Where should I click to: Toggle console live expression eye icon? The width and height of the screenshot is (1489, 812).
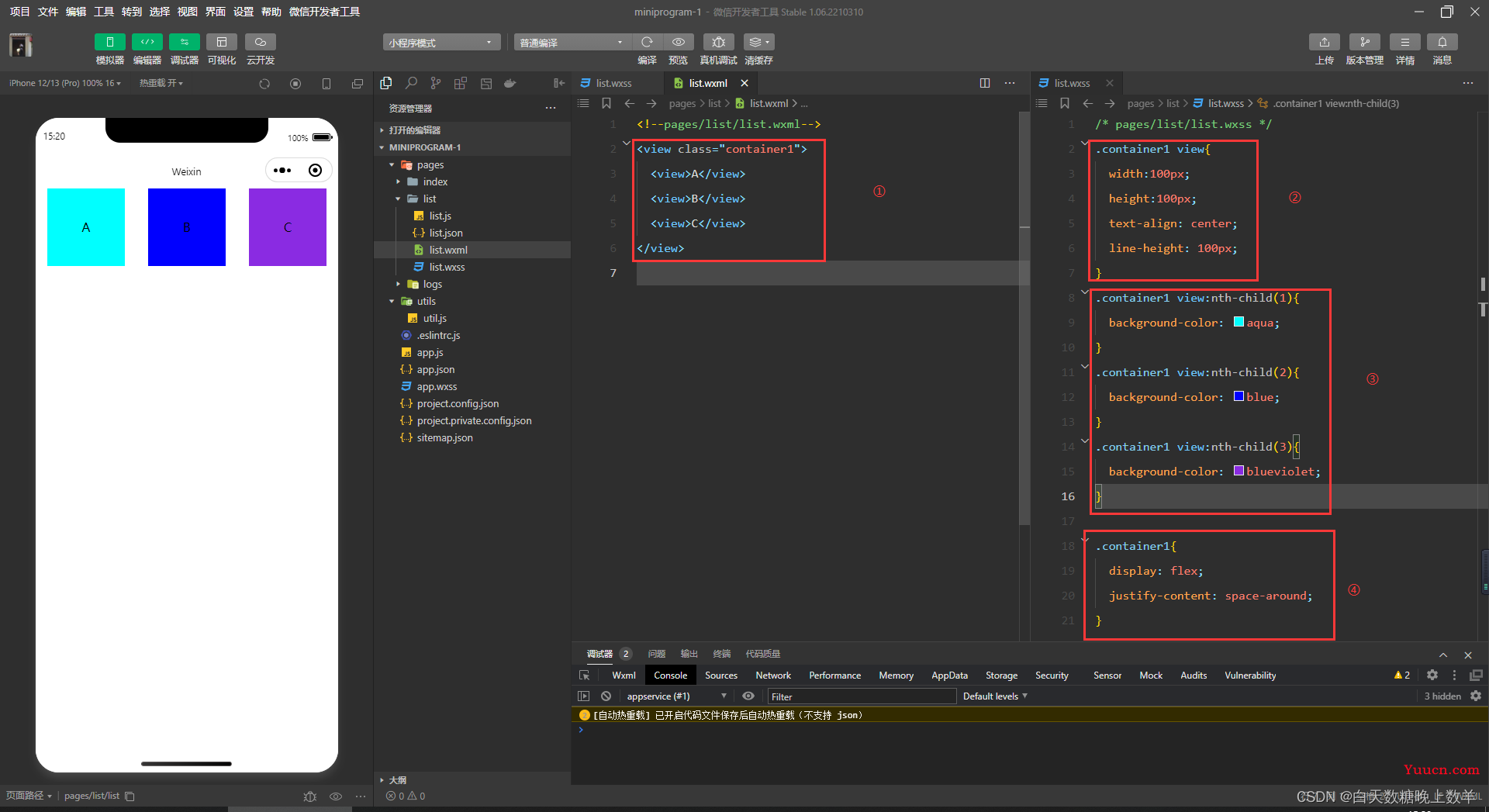(748, 696)
